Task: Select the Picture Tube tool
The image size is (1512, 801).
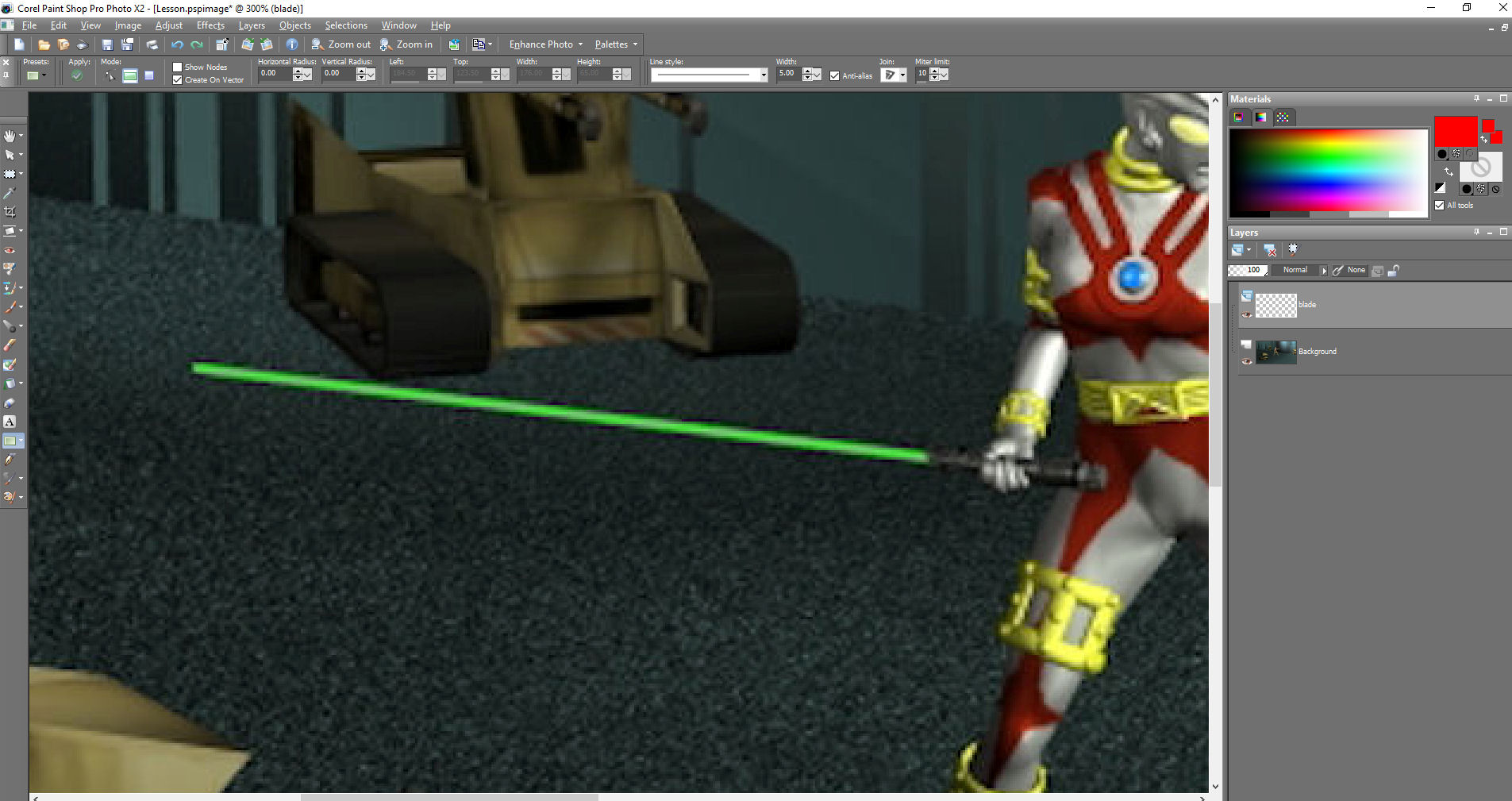Action: (x=10, y=402)
